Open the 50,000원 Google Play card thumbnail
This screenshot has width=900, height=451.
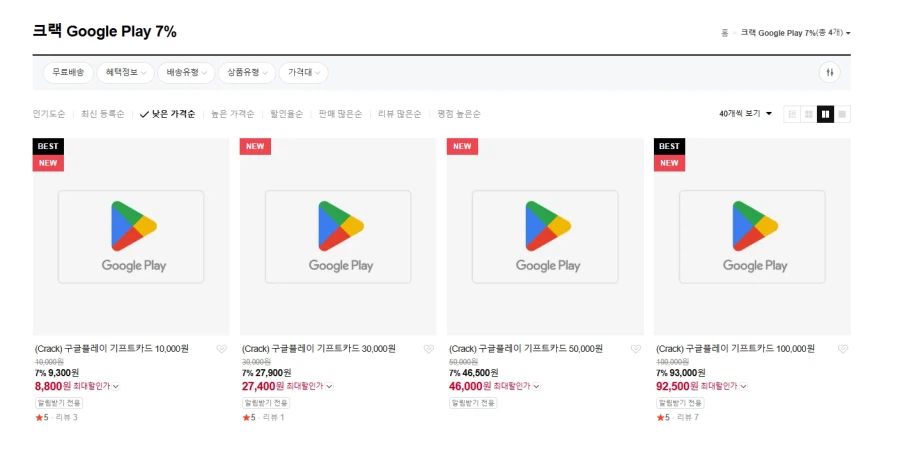[x=545, y=236]
